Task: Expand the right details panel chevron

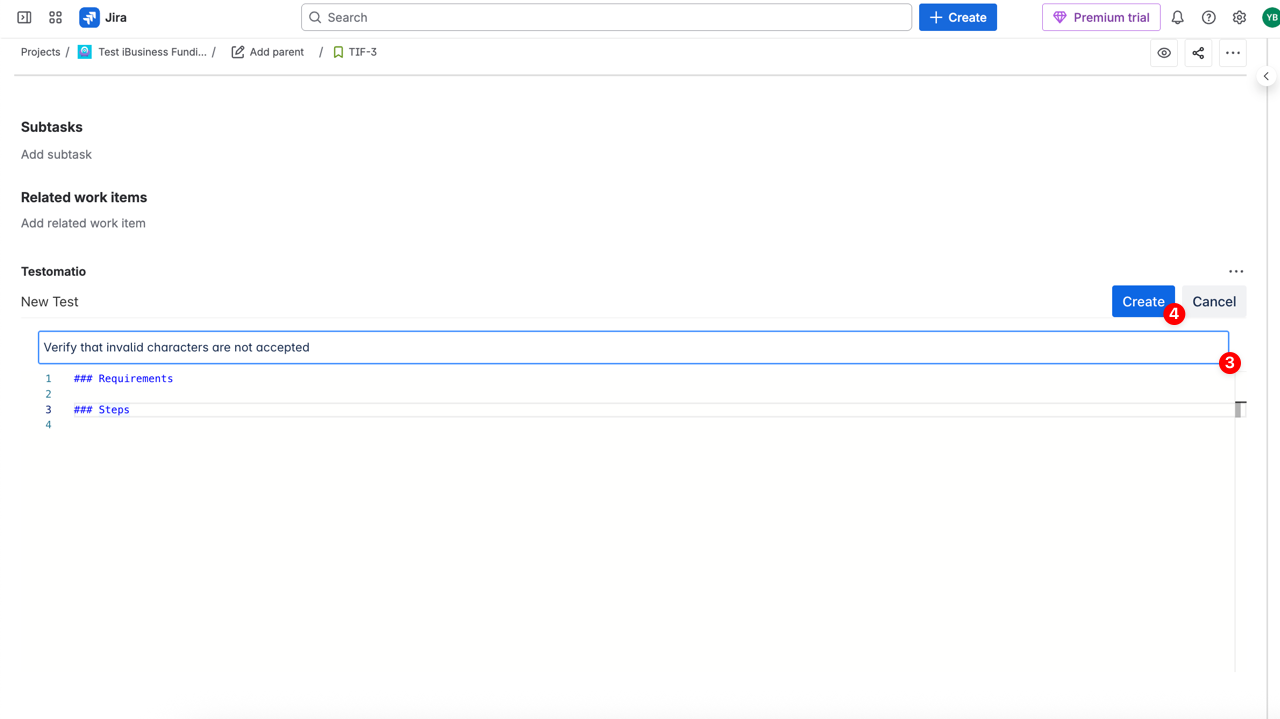Action: click(x=1266, y=76)
